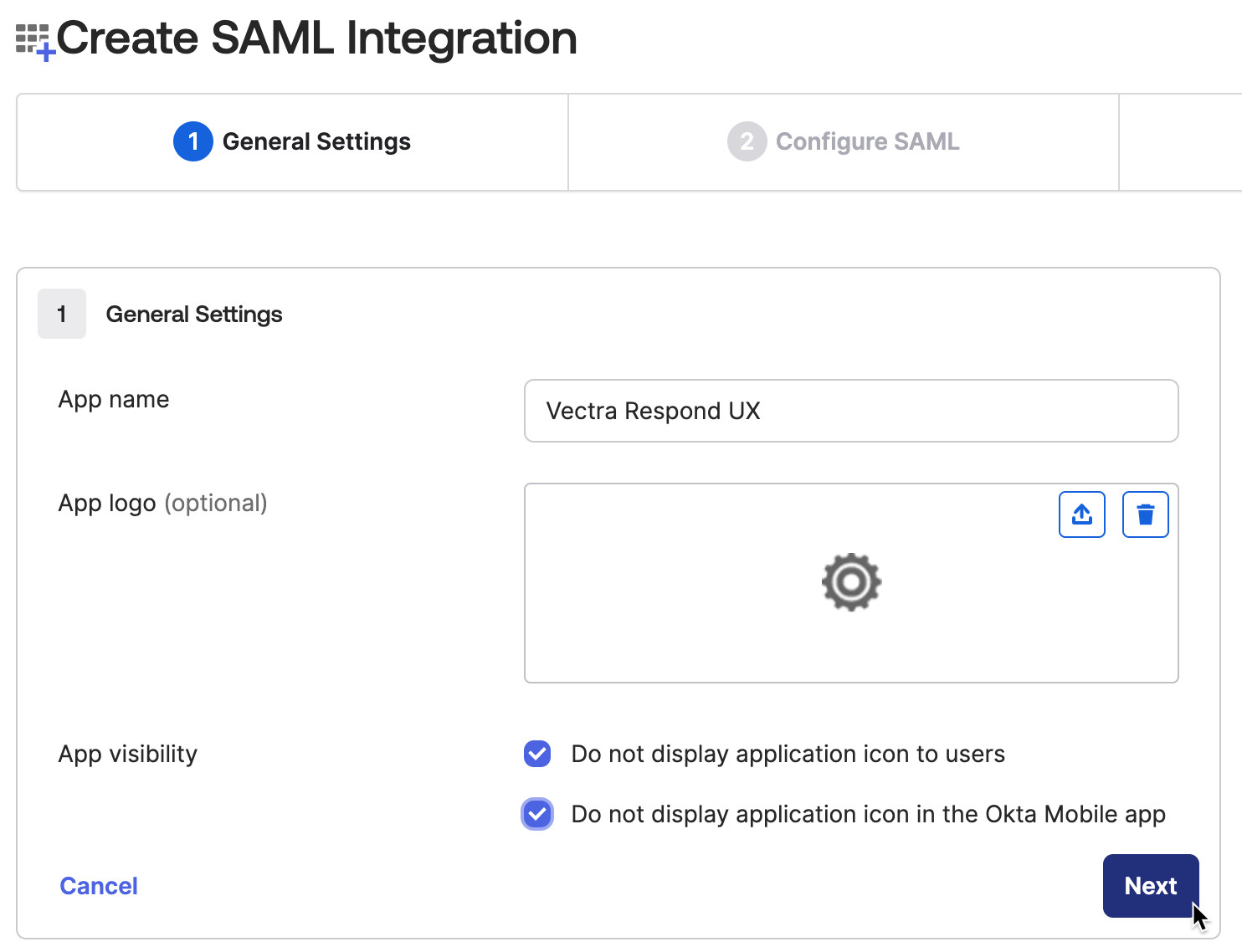Delete the app logo with trash icon

[1146, 514]
